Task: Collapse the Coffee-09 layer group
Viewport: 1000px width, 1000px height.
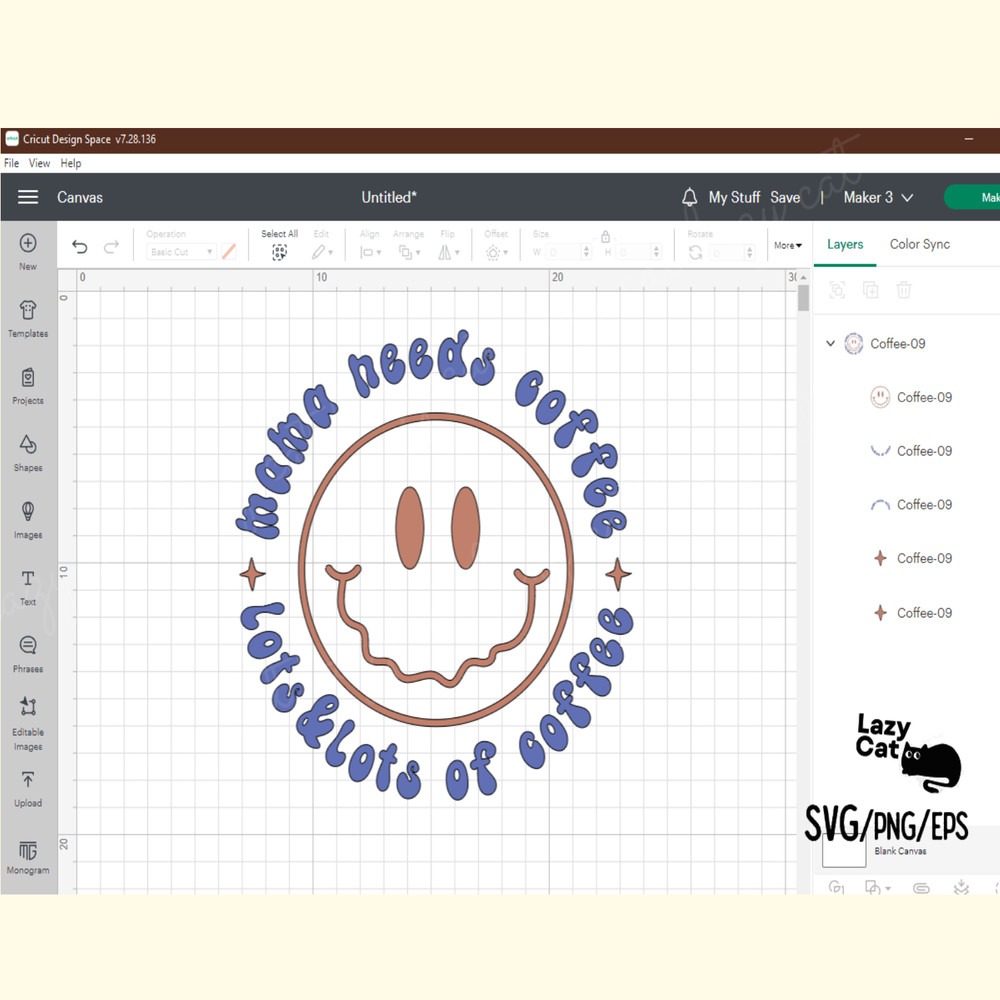Action: 830,343
